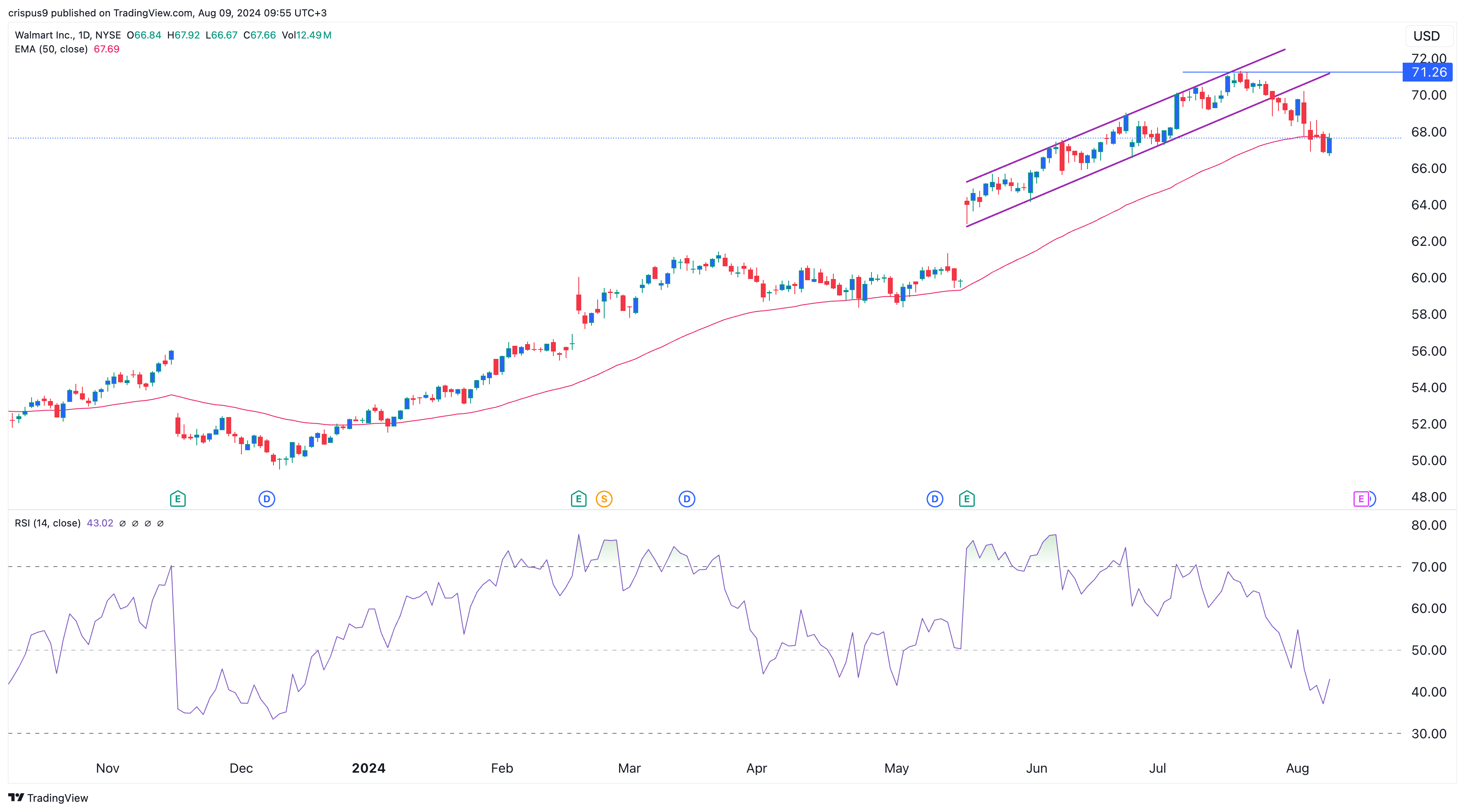Click the EMA value 67.69
This screenshot has height=812, width=1465.
pyautogui.click(x=106, y=49)
